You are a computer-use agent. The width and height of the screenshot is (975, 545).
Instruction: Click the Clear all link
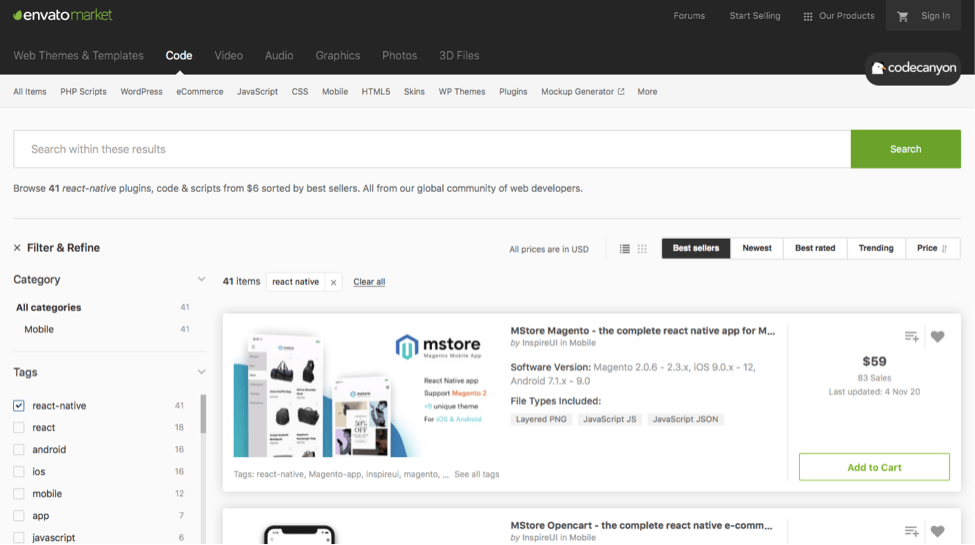(x=369, y=282)
